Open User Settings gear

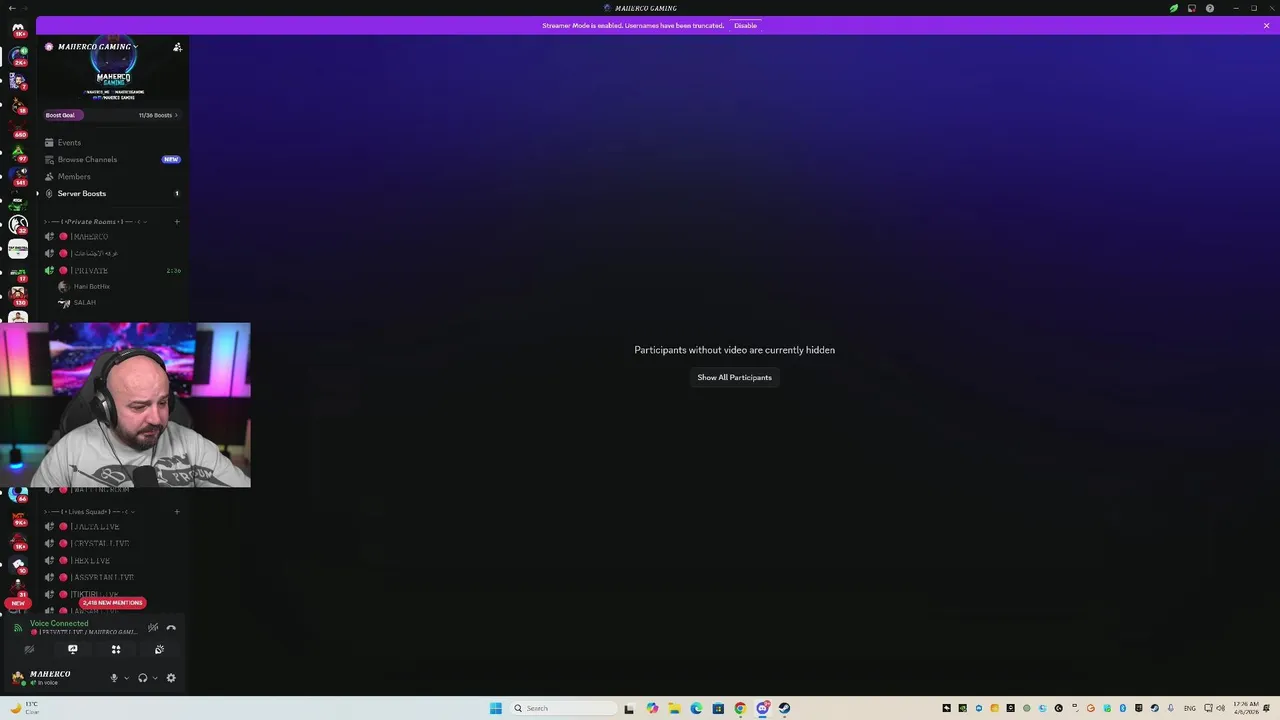coord(171,678)
